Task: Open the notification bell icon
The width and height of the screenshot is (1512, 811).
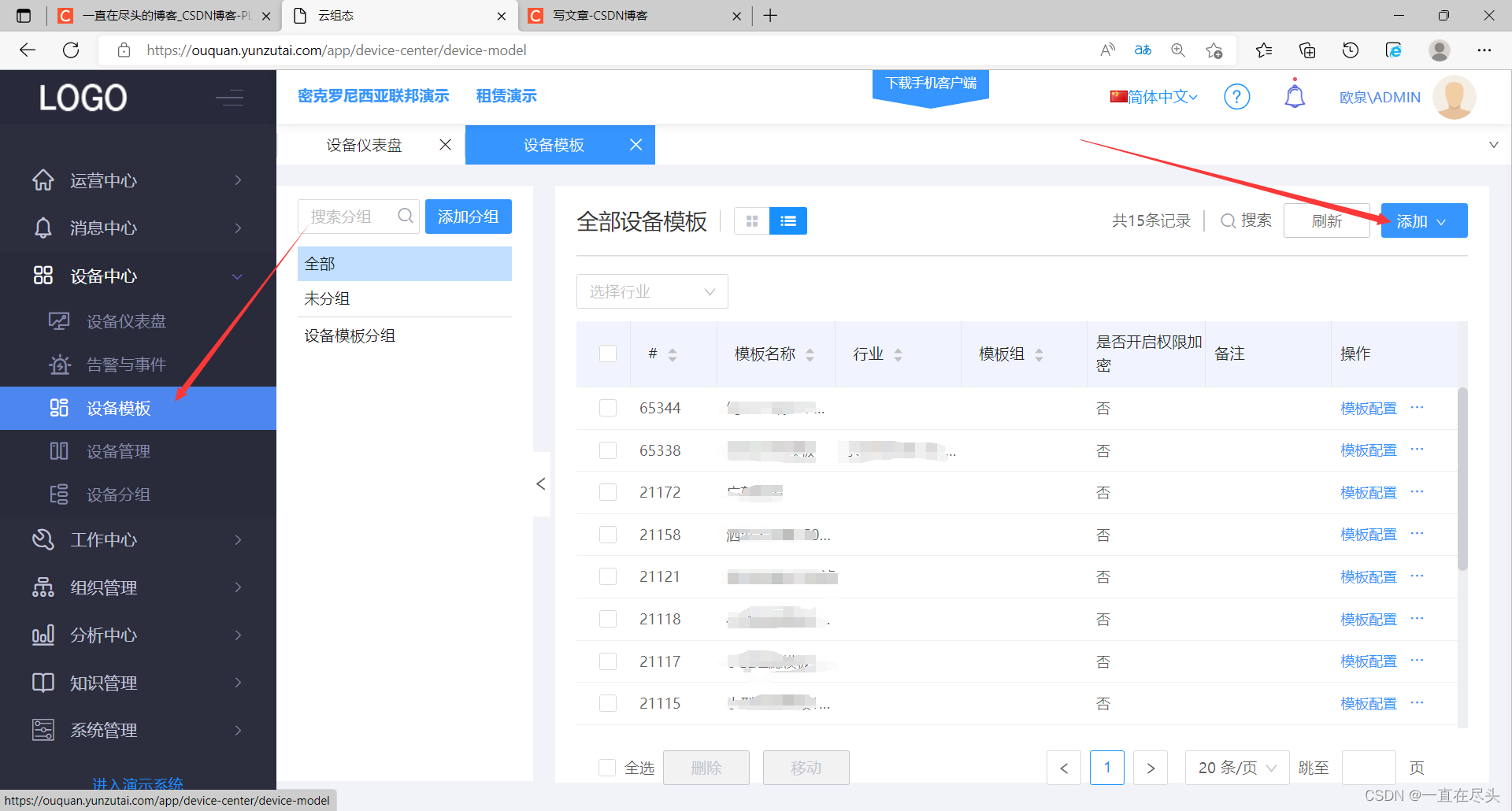Action: click(x=1295, y=94)
